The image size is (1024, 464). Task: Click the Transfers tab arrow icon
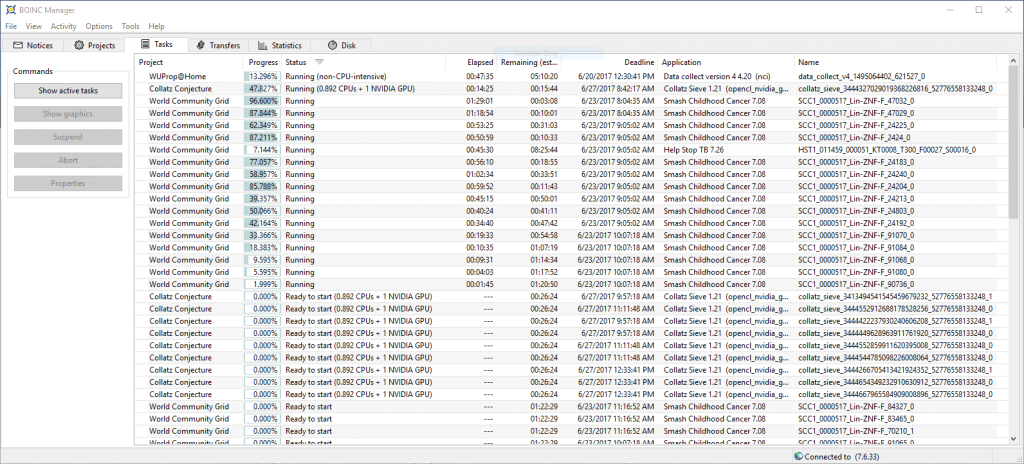click(x=201, y=45)
